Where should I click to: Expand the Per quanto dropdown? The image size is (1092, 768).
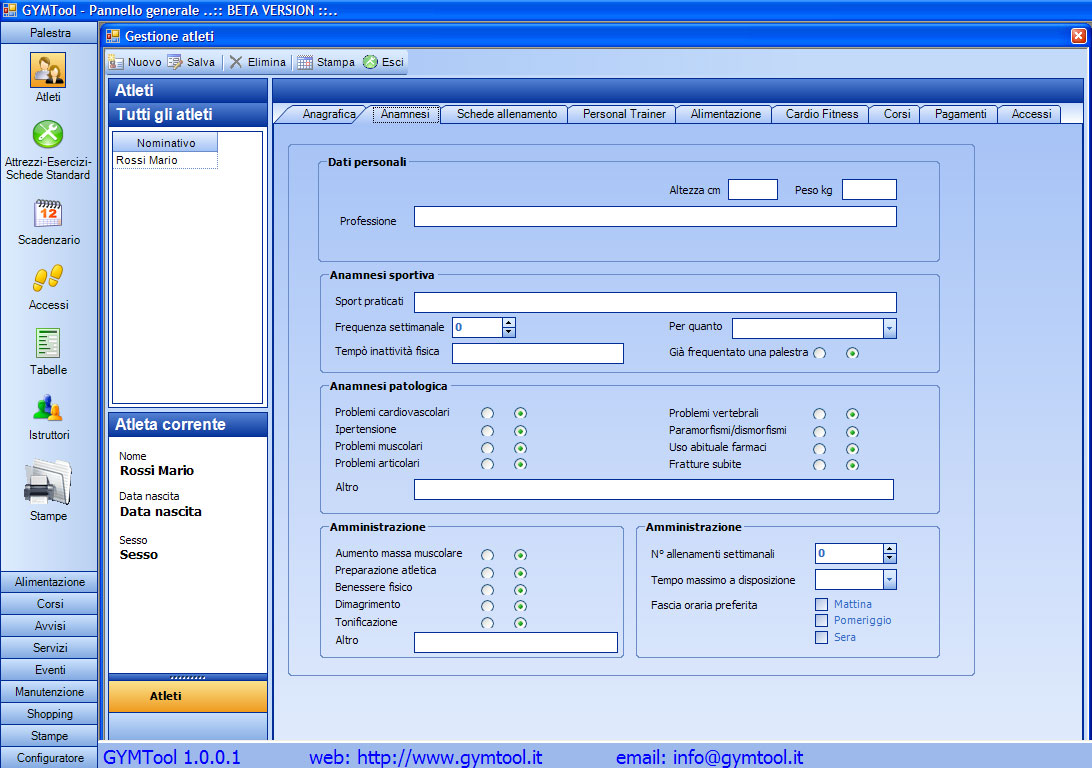(889, 329)
